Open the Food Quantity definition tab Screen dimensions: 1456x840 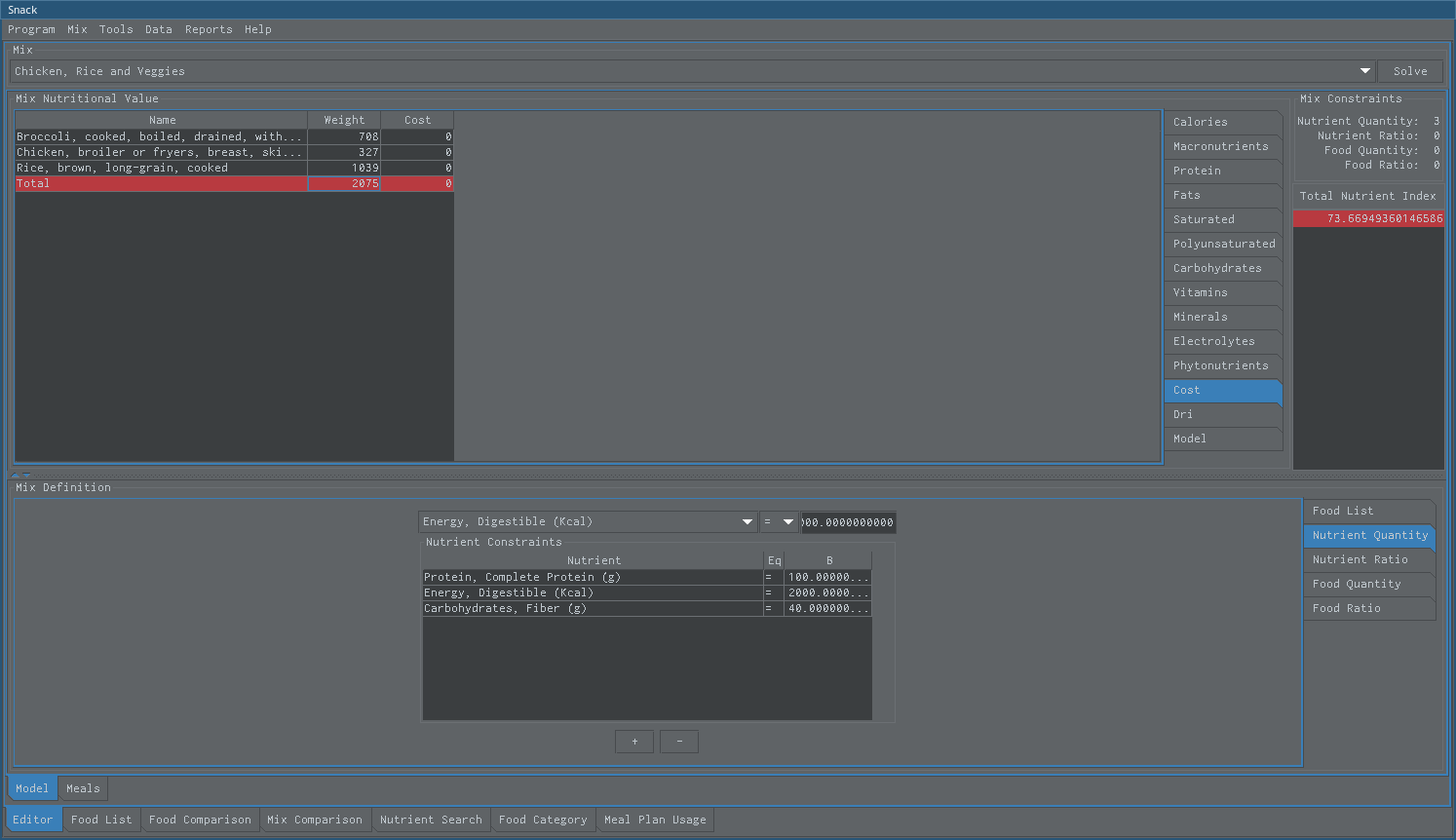(x=1369, y=584)
